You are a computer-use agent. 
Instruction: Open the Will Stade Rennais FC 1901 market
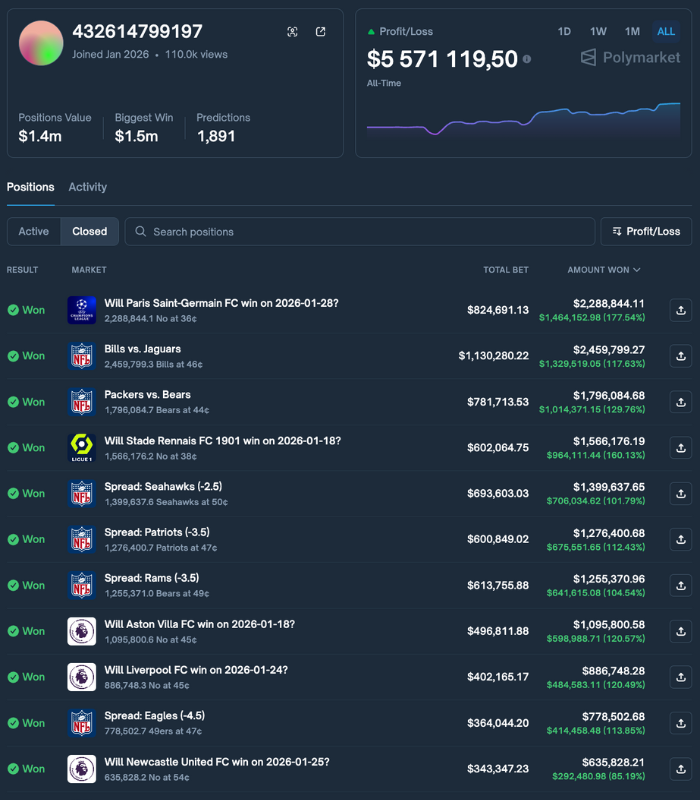[x=222, y=441]
